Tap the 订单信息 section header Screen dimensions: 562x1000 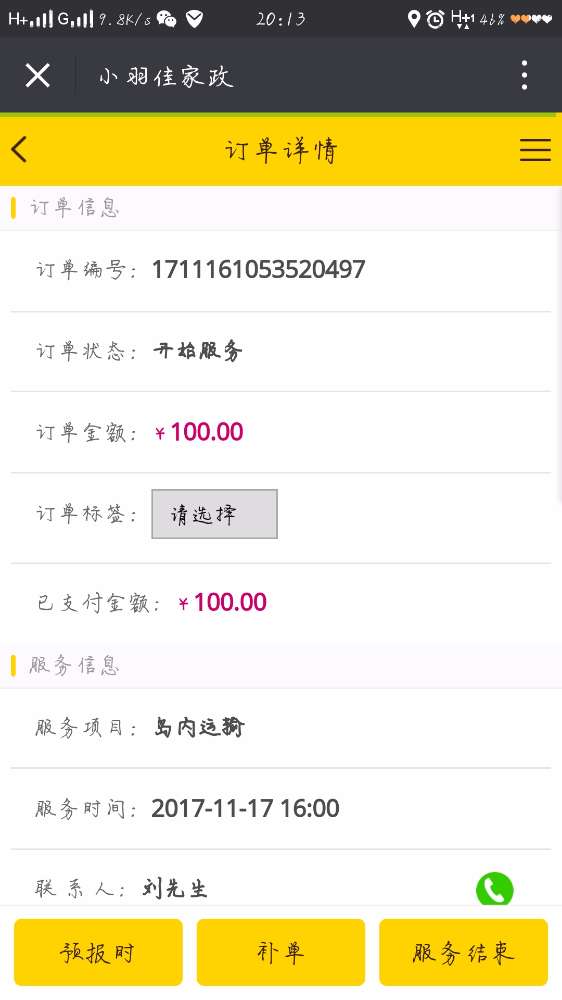pos(75,208)
